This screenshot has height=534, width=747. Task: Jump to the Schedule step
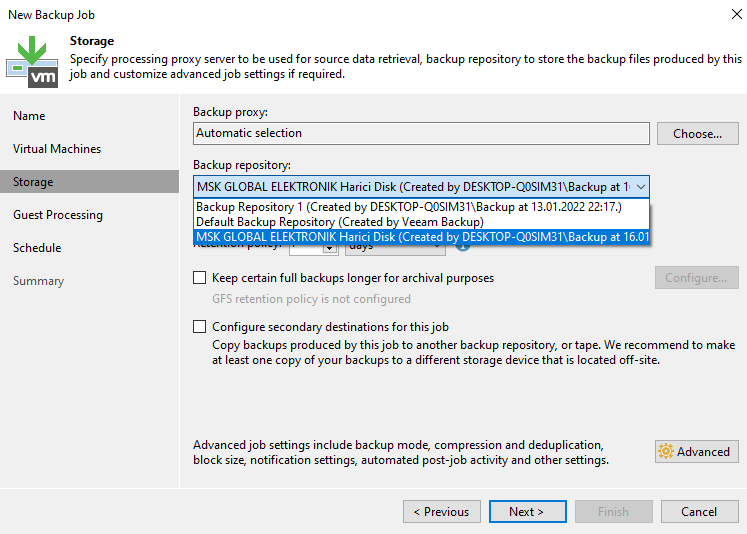pyautogui.click(x=37, y=248)
